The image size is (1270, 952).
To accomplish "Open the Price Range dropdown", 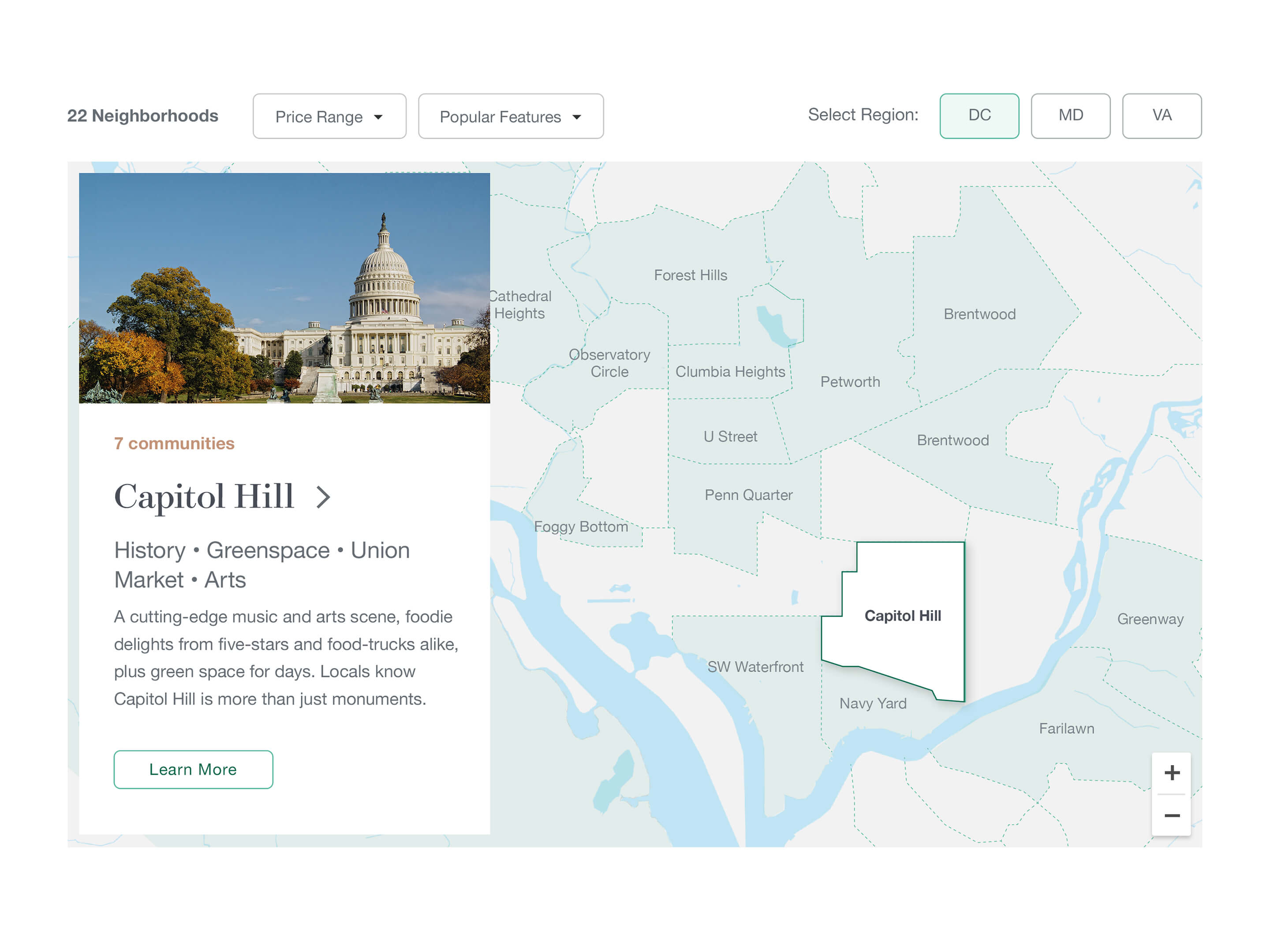I will point(329,116).
